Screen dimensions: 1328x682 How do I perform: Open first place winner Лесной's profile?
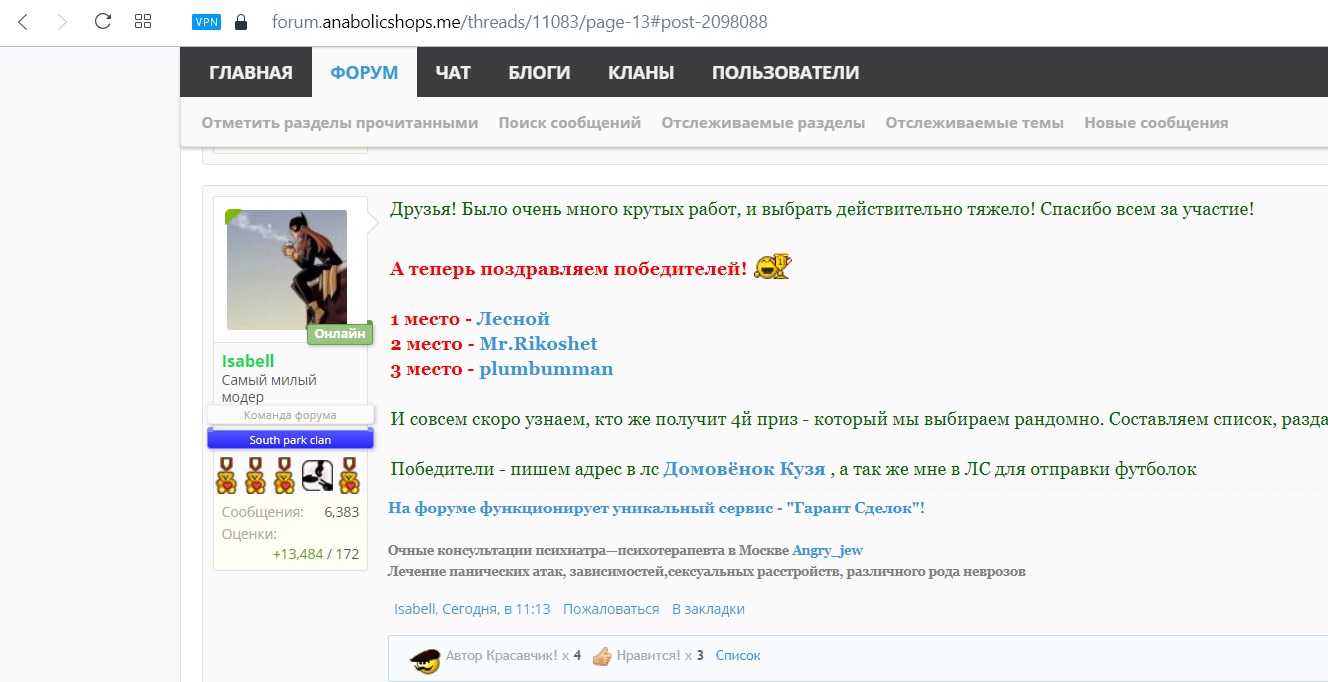coord(513,319)
